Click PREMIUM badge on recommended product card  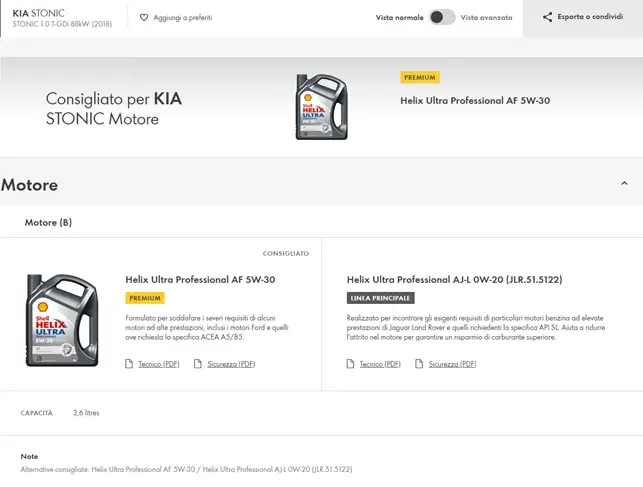pos(145,298)
